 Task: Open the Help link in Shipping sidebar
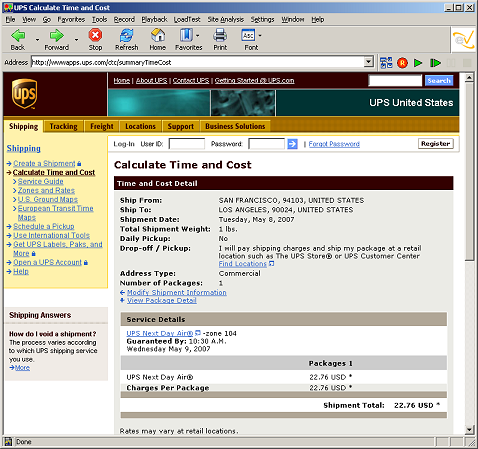click(21, 271)
